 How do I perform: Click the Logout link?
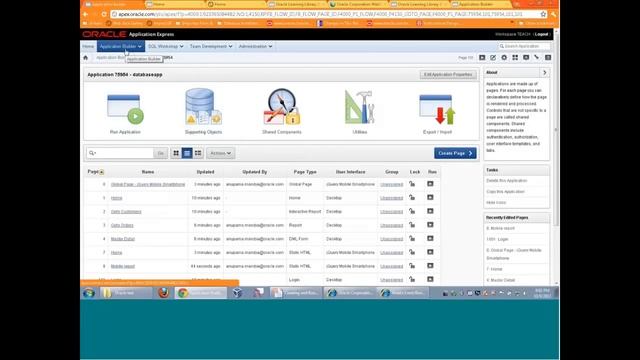[542, 34]
